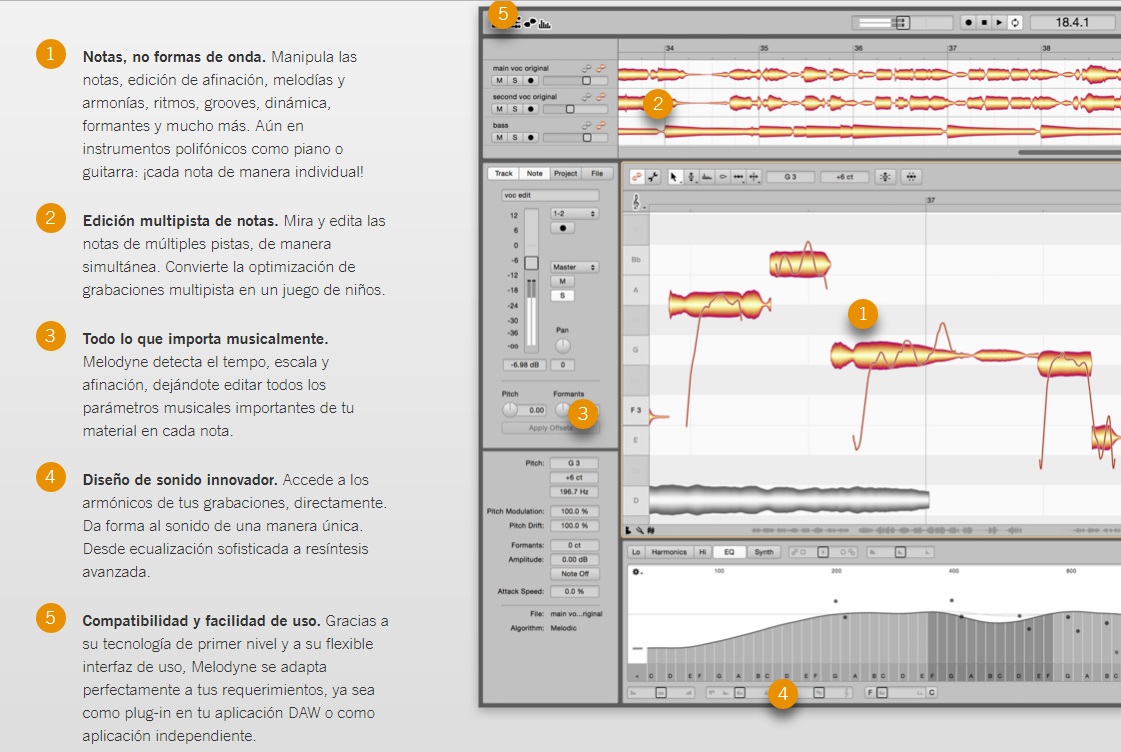Select the orange blob edit mode icon
1121x752 pixels.
click(x=636, y=177)
